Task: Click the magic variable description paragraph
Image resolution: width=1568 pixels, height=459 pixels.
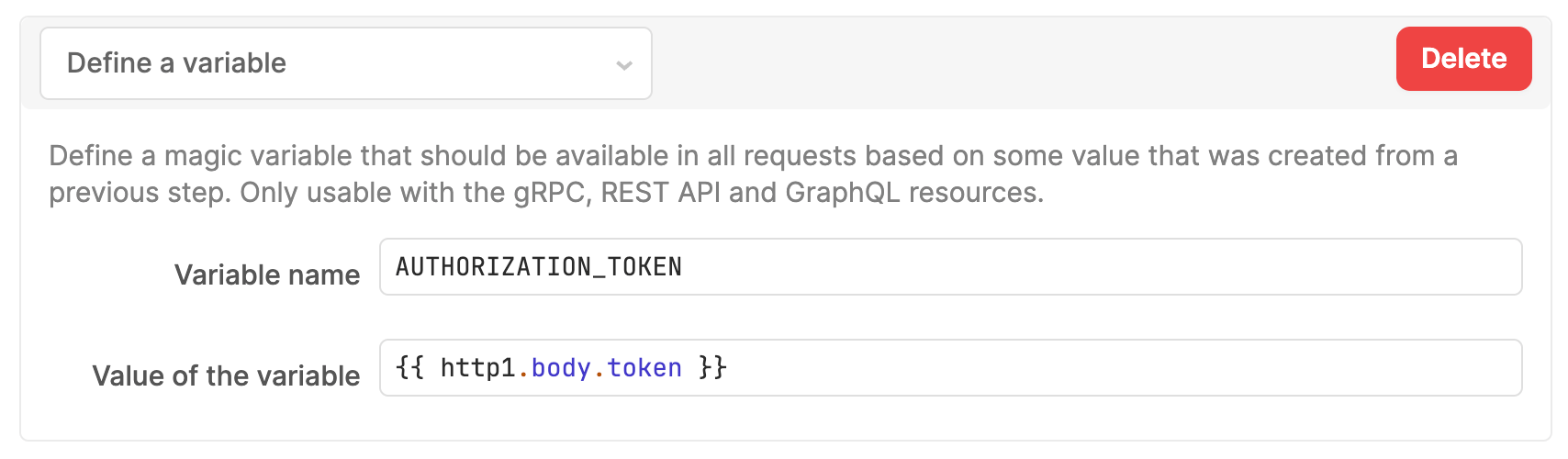Action: click(x=753, y=174)
